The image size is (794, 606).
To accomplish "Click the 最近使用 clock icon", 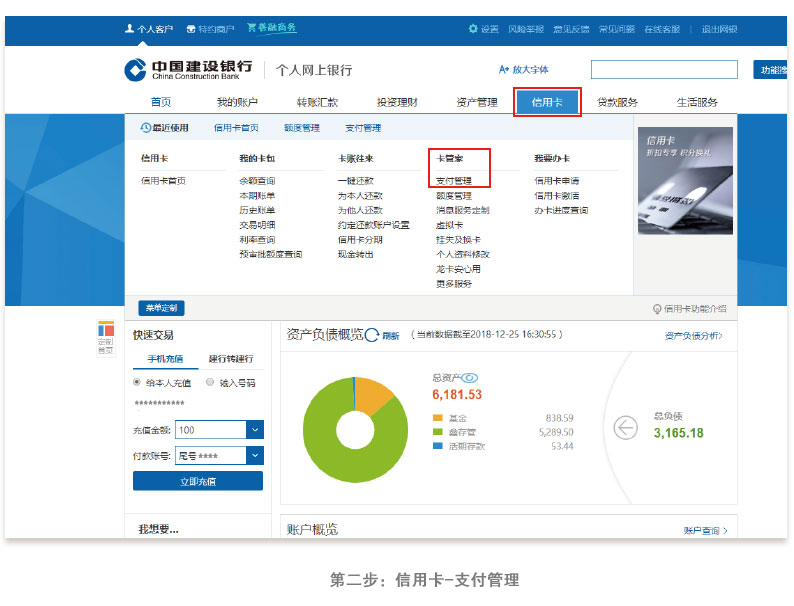I will click(x=145, y=127).
